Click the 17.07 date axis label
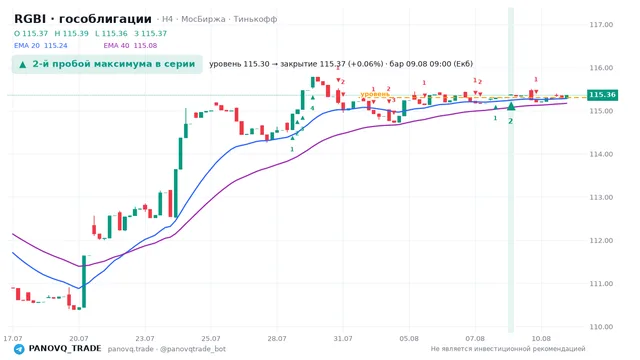Viewport: 640px width, 360px height. 13,338
